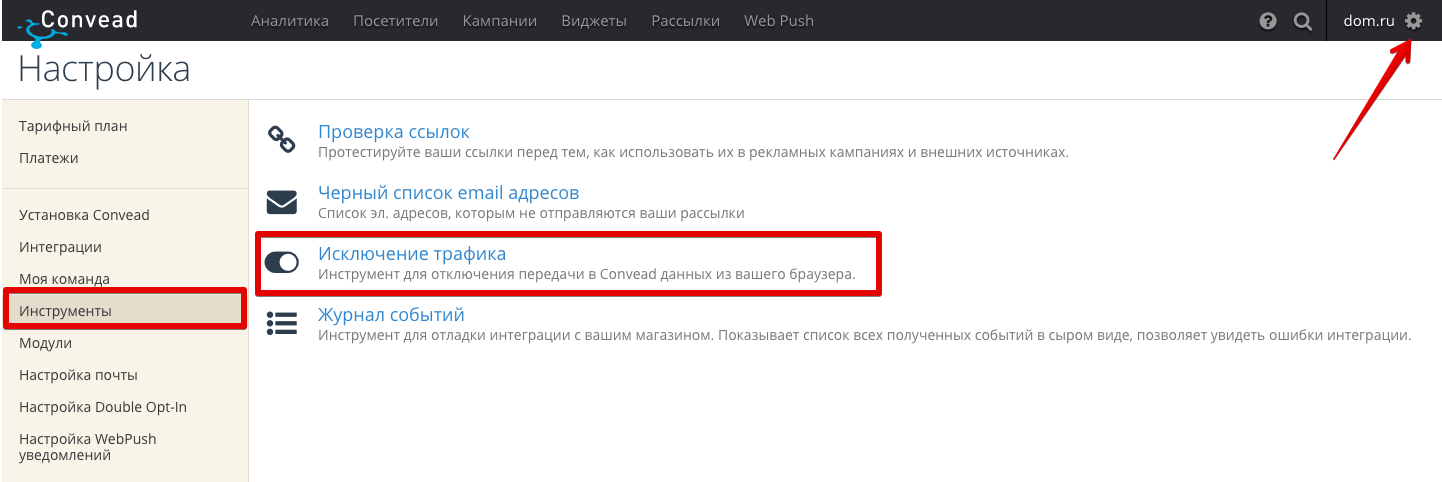Select the Web Push menu item

pyautogui.click(x=779, y=21)
